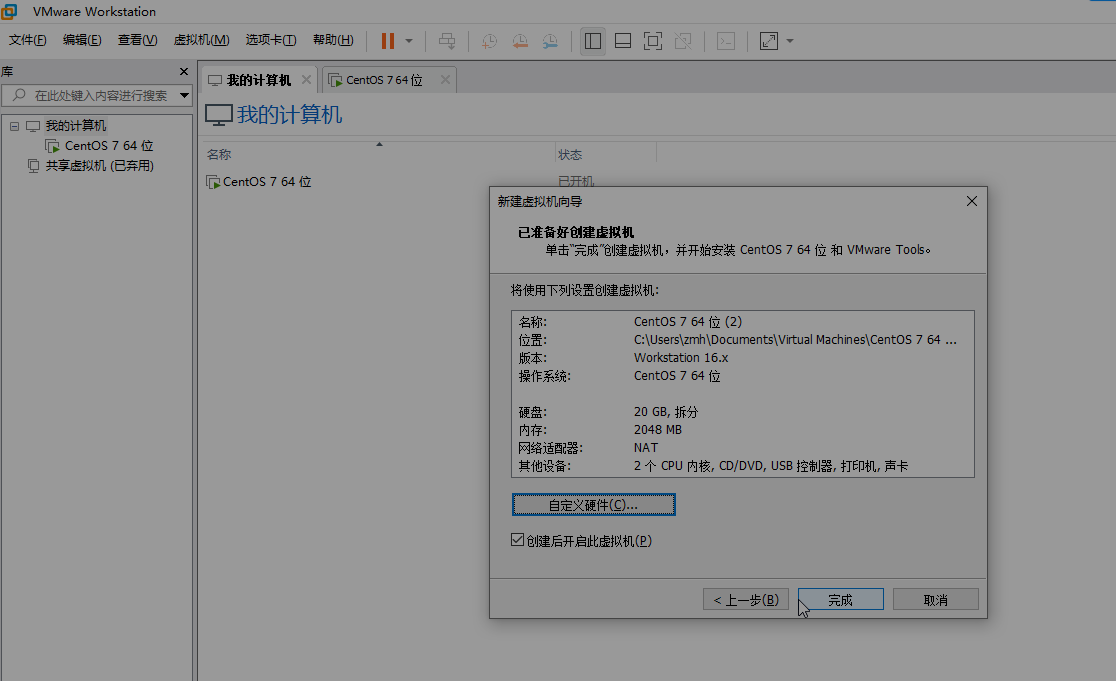Click the 上一步(B) back button
Image resolution: width=1116 pixels, height=681 pixels.
click(x=746, y=600)
